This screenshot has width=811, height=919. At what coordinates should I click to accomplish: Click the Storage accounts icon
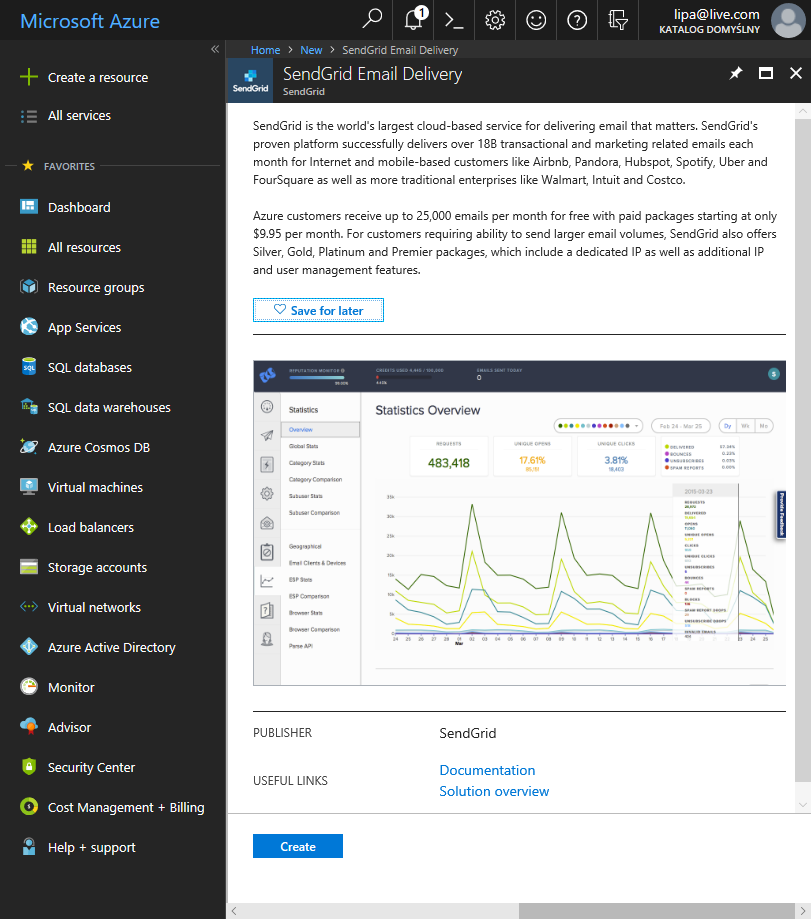(29, 567)
